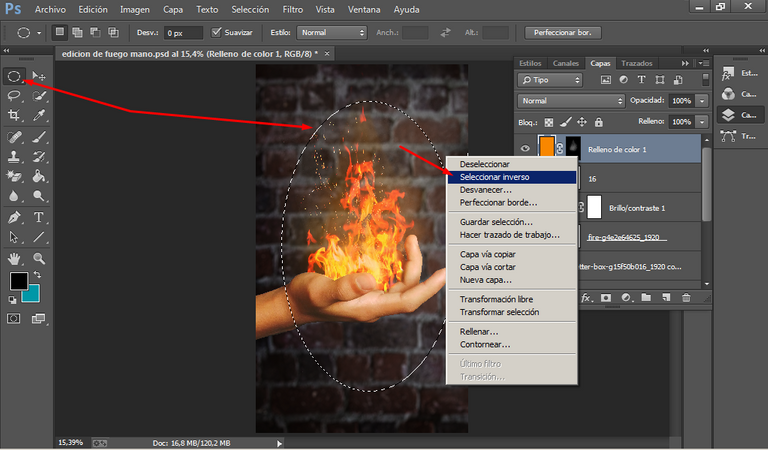Image resolution: width=768 pixels, height=450 pixels.
Task: Choose Deseleccionar in context menu
Action: click(x=512, y=164)
